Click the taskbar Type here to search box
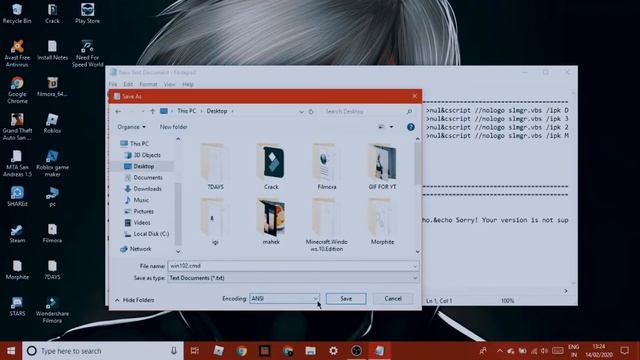 tap(102, 351)
